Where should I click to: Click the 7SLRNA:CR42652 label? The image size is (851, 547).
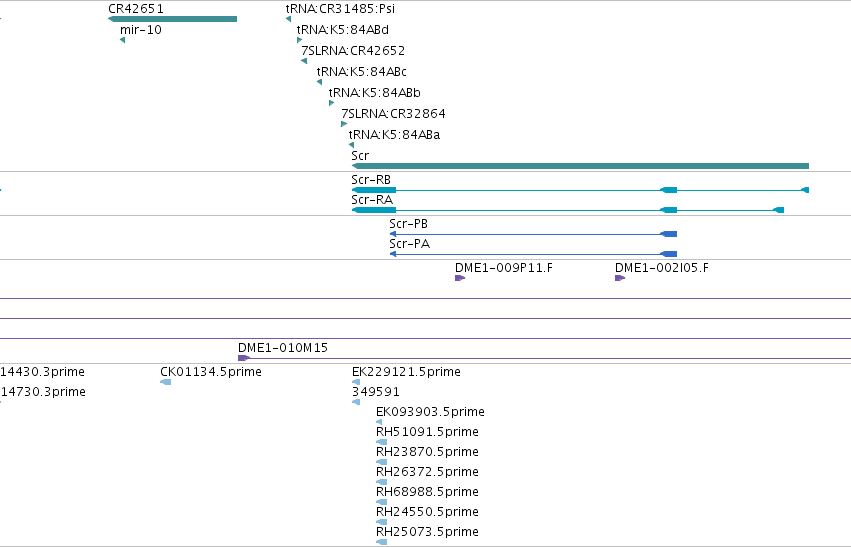tap(353, 51)
